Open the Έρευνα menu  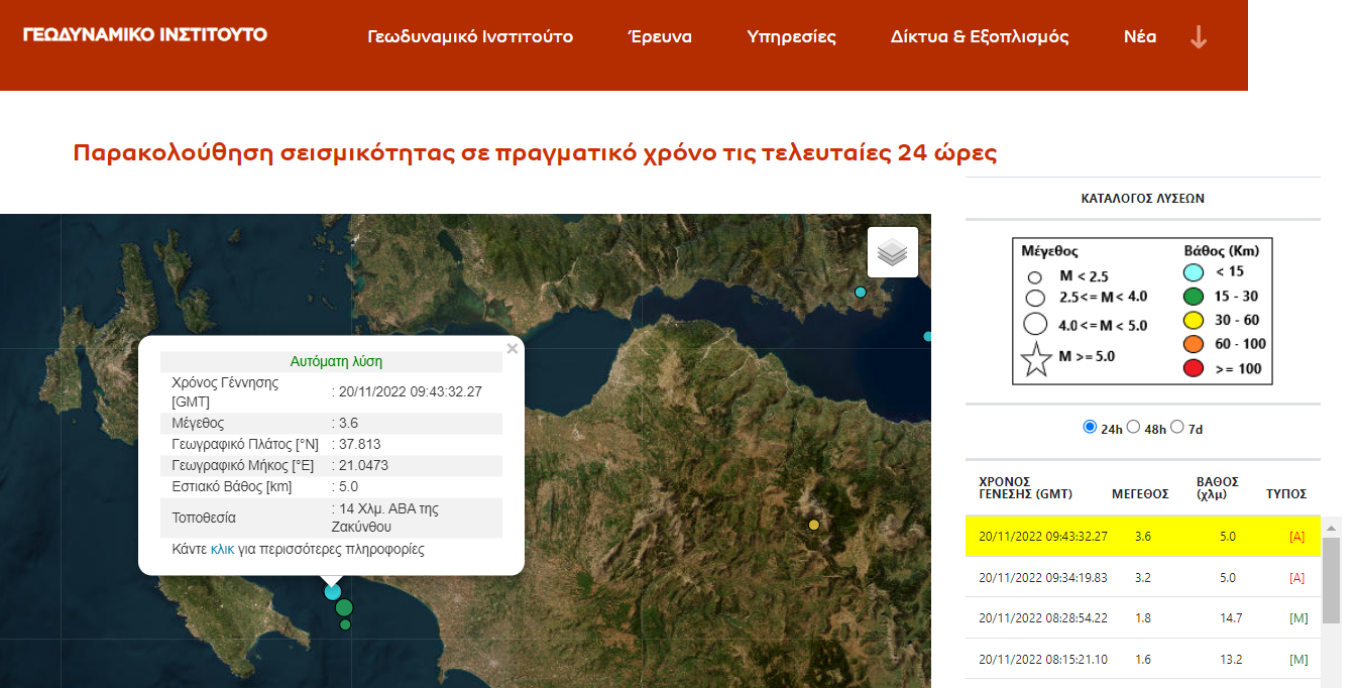[659, 37]
